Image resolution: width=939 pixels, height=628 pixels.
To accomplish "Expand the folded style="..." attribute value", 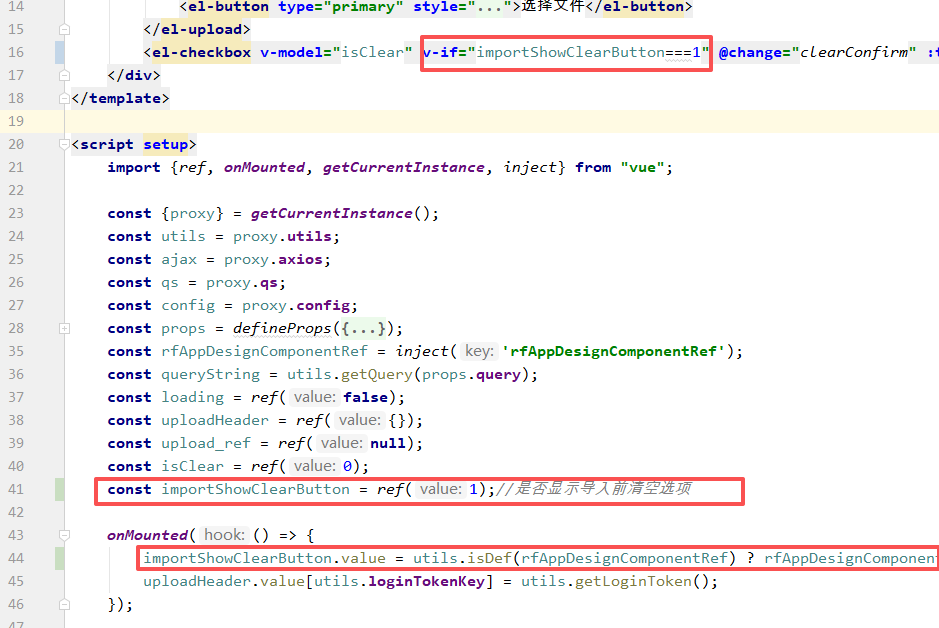I will coord(489,7).
